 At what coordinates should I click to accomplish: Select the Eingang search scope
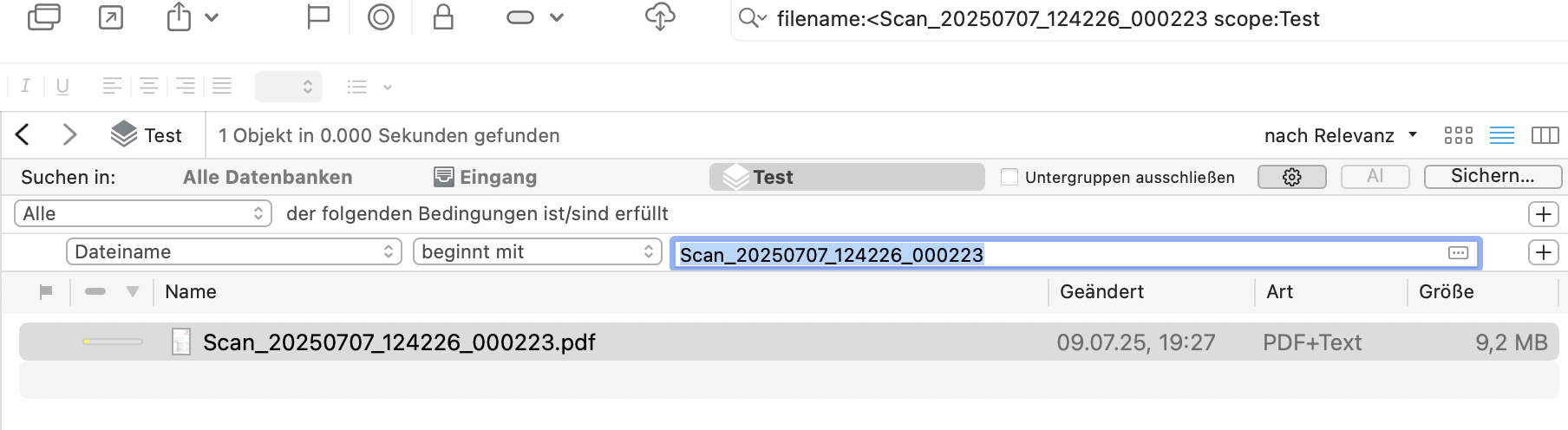486,177
